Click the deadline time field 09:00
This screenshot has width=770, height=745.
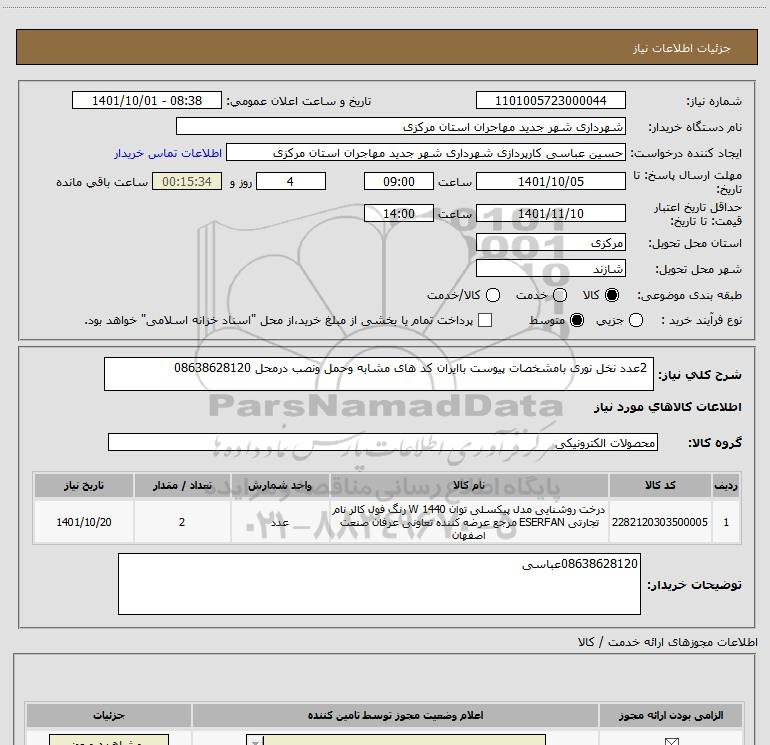click(399, 181)
